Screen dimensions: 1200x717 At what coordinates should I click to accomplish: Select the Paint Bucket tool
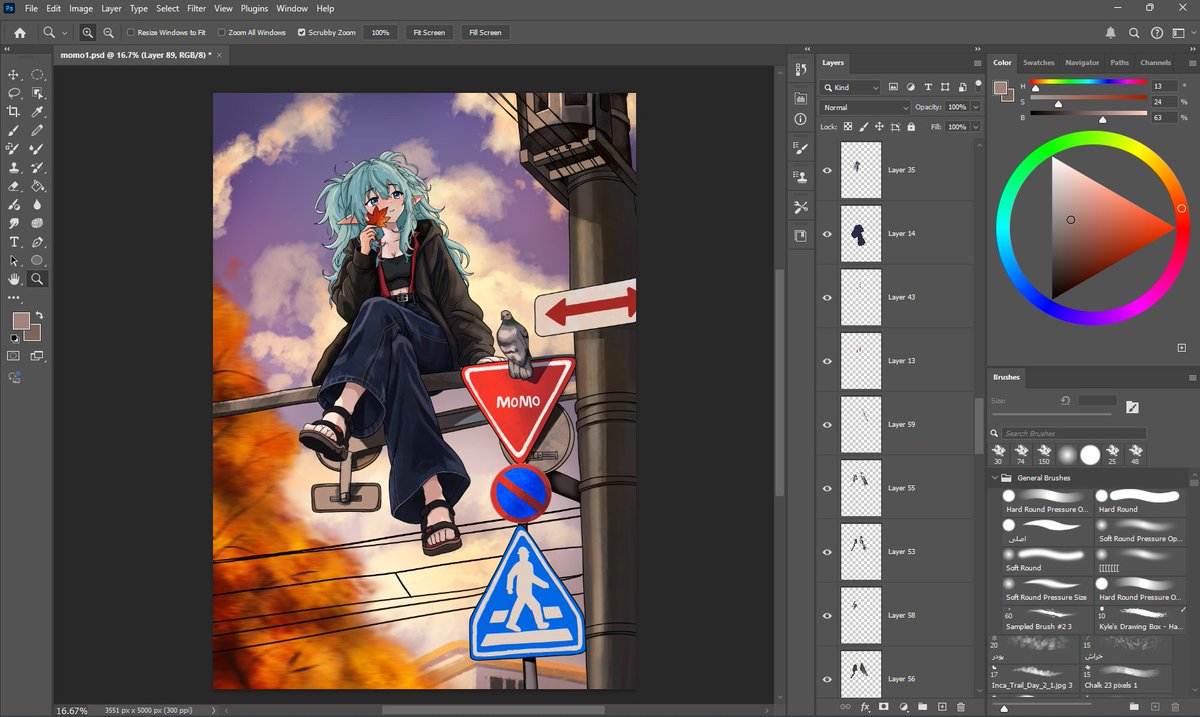[x=37, y=186]
